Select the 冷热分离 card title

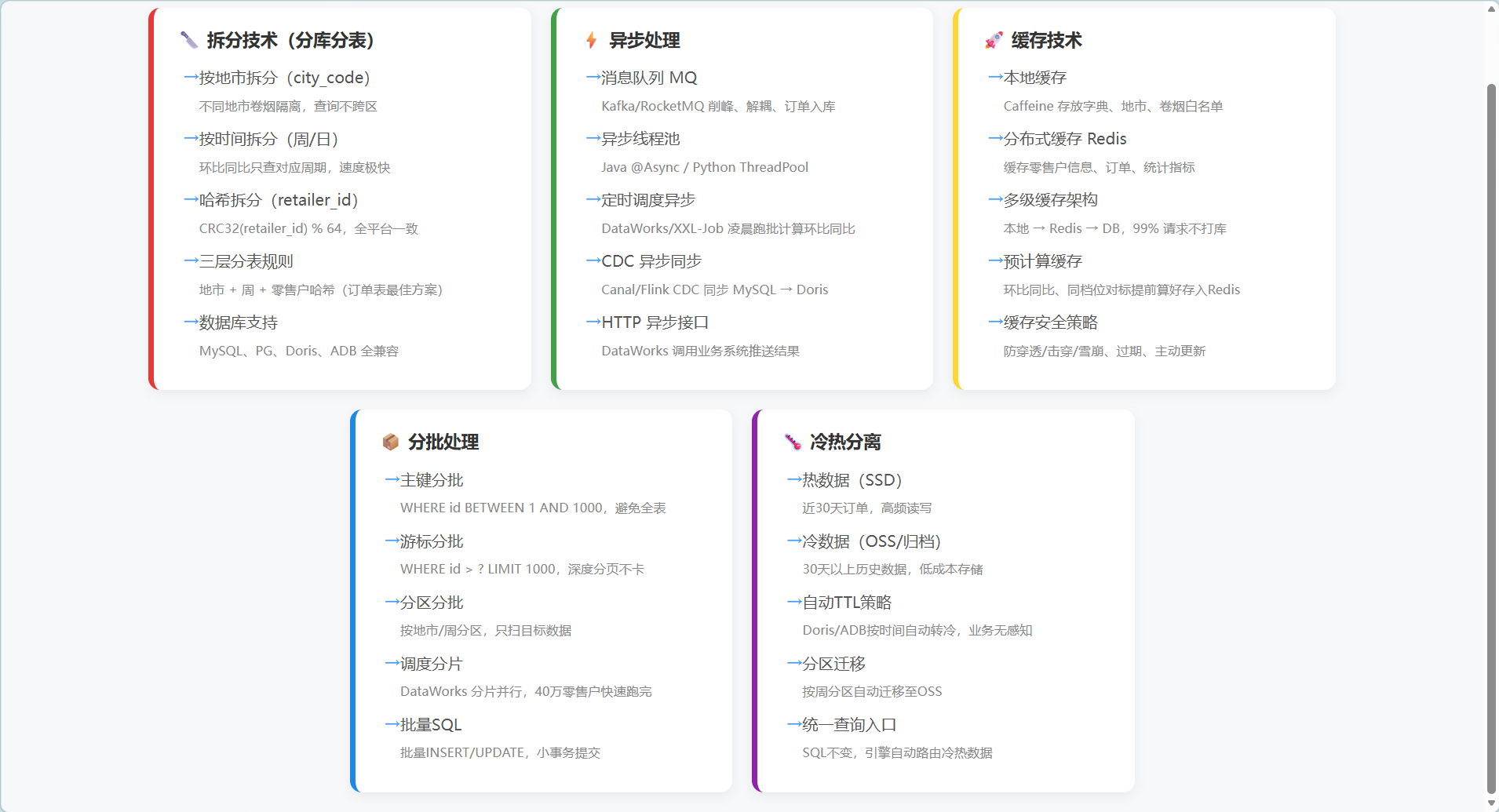pos(844,442)
